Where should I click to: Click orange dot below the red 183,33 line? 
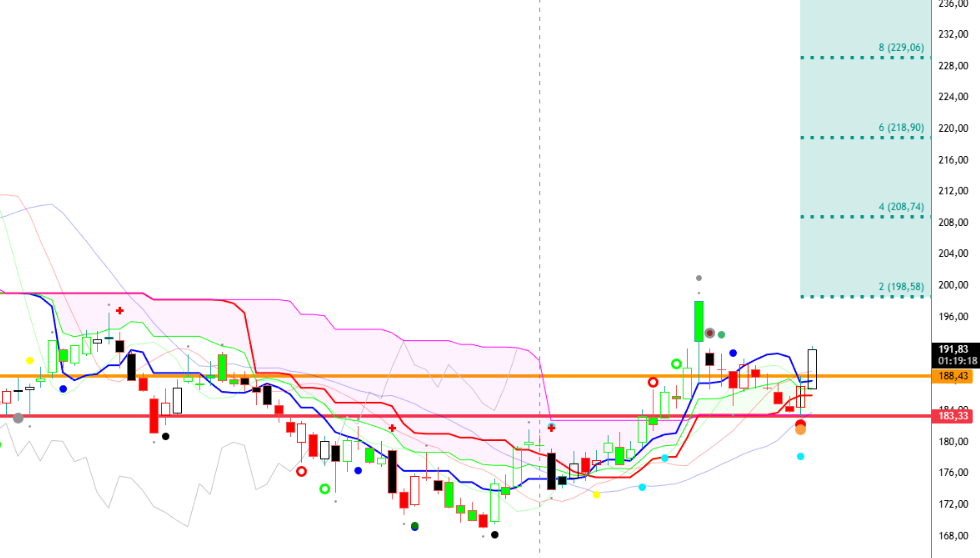coord(800,429)
